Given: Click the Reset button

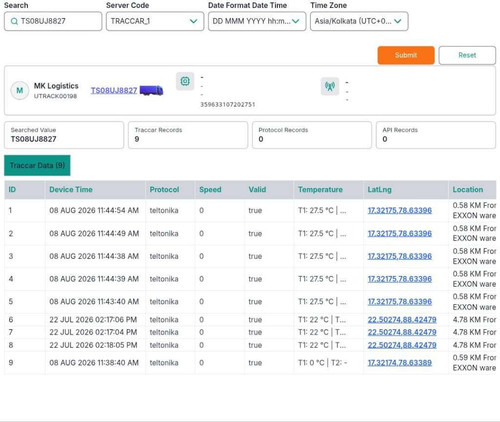Looking at the screenshot, I should 467,55.
